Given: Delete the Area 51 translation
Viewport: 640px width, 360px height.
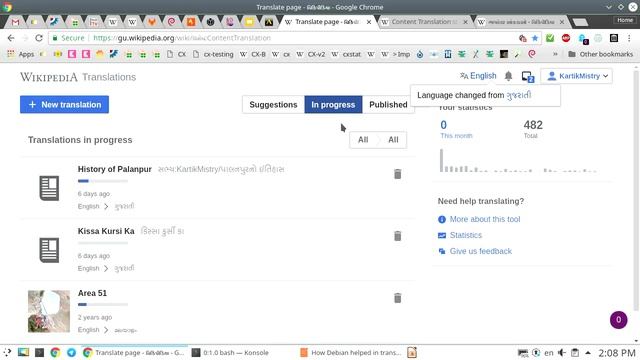Looking at the screenshot, I should coord(398,298).
